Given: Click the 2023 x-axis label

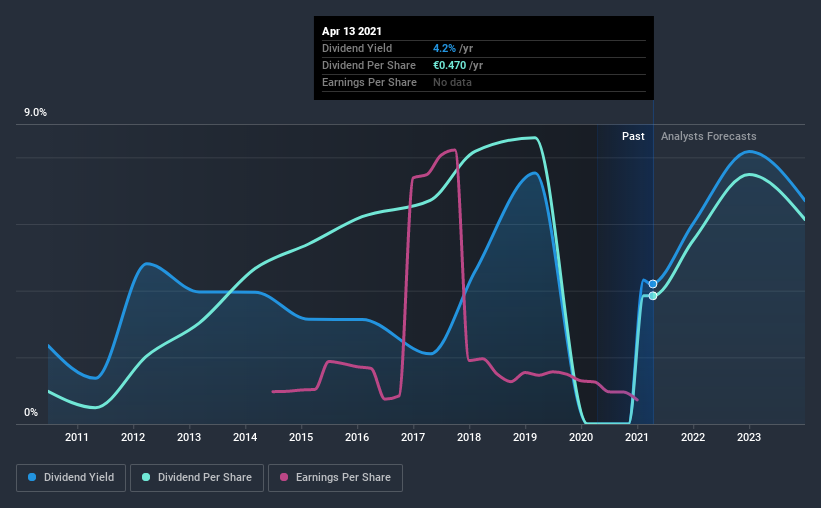Looking at the screenshot, I should click(749, 437).
